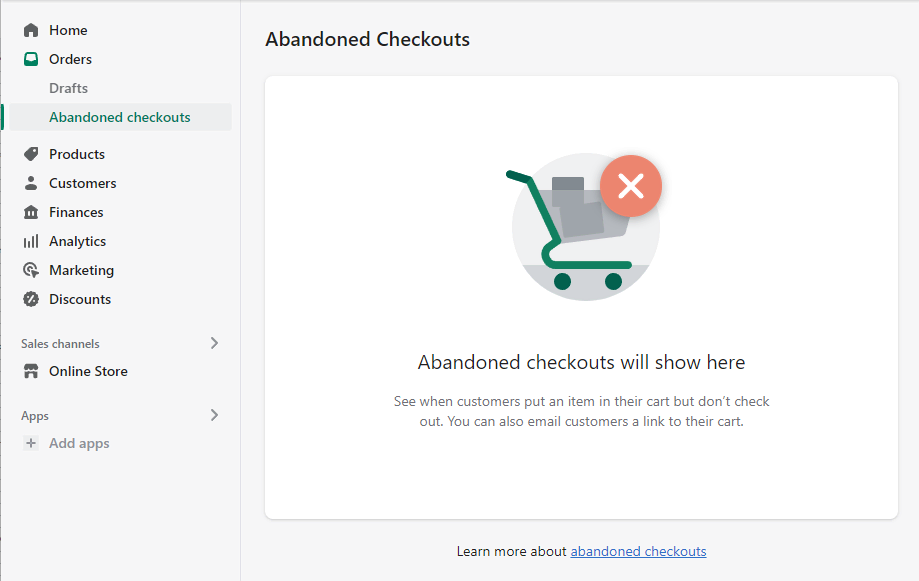Click the Home house icon
The image size is (919, 581).
click(x=31, y=30)
